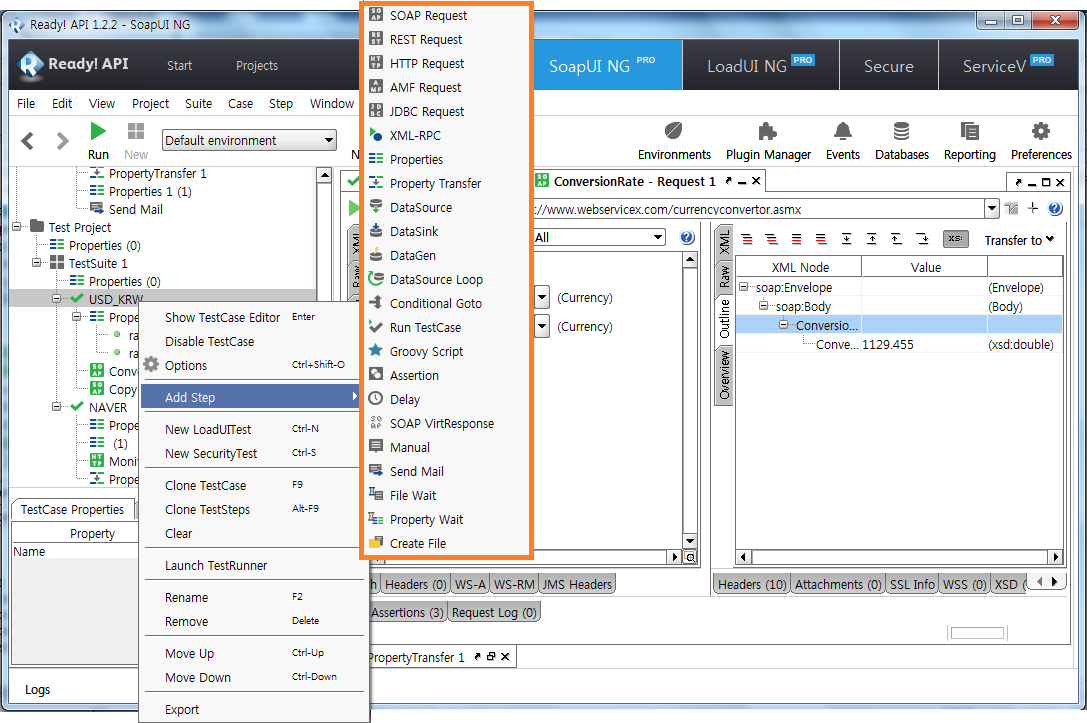Select the Outline vertical tab
Screen dimensions: 1087x723
pyautogui.click(x=725, y=316)
